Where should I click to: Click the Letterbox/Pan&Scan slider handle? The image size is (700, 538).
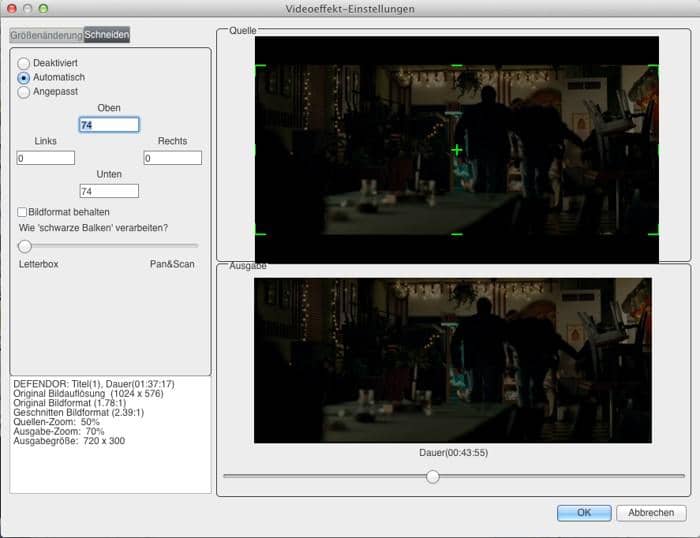[25, 246]
